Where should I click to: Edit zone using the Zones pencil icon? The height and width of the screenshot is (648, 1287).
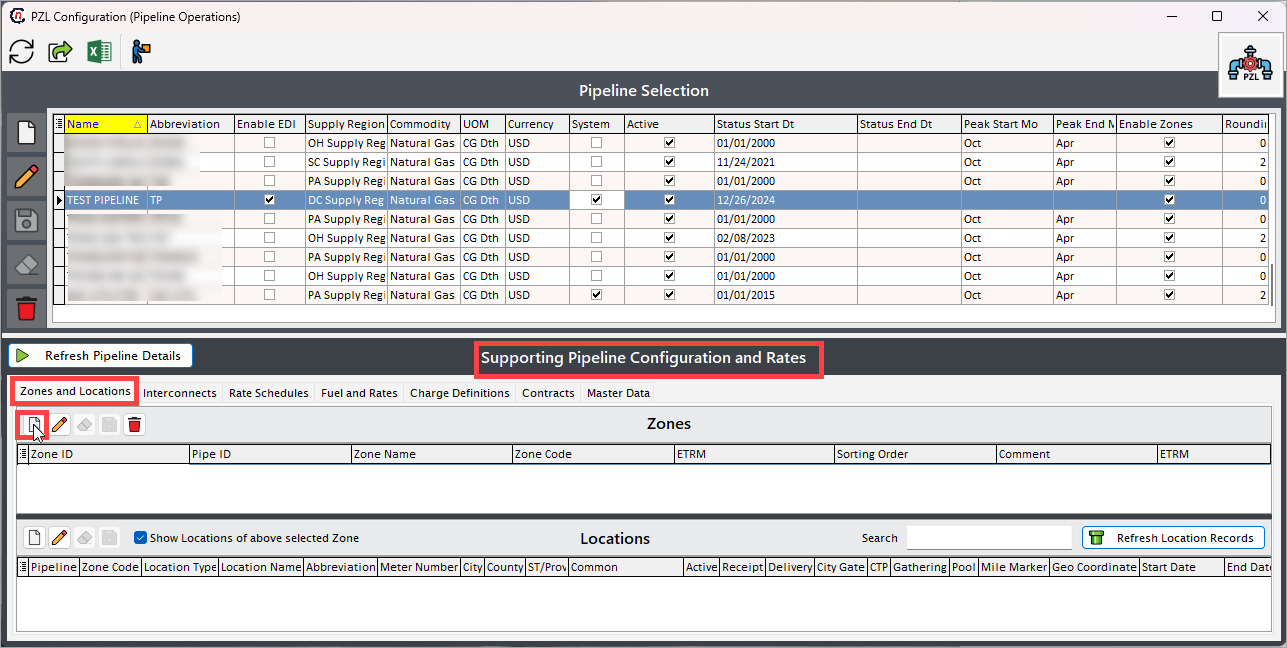click(x=59, y=425)
